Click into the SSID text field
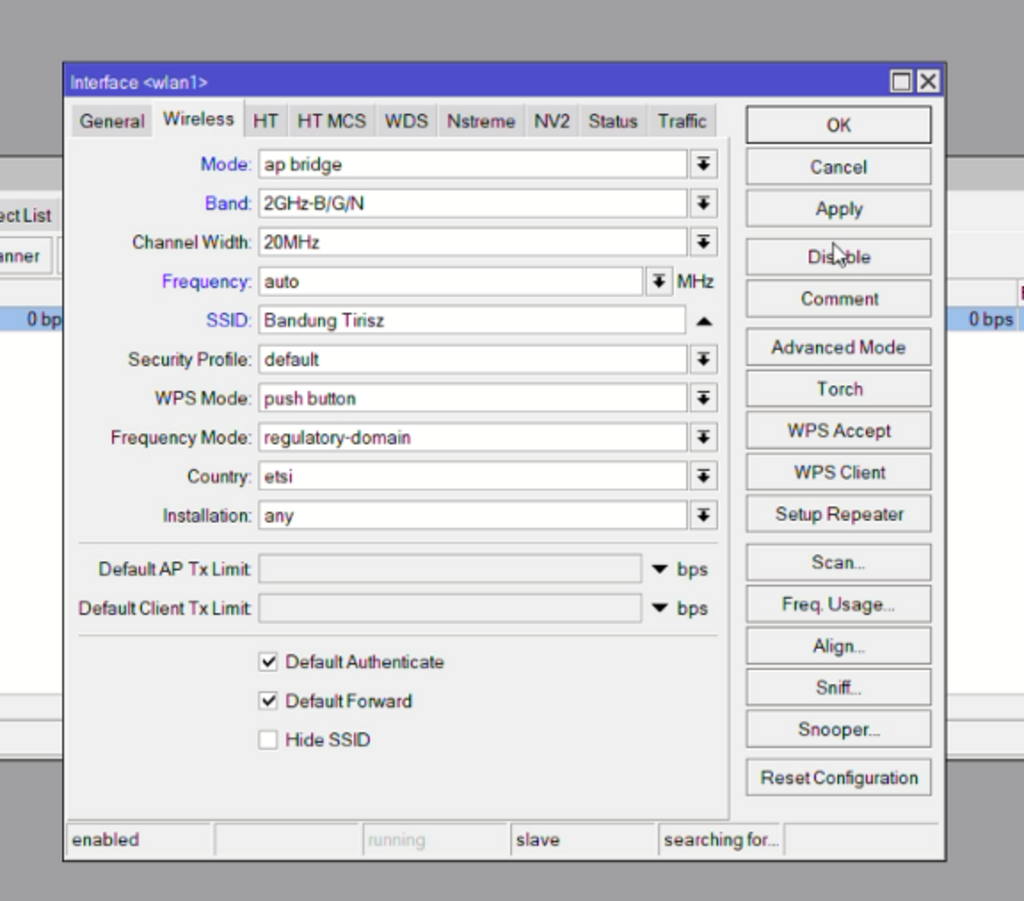Image resolution: width=1024 pixels, height=901 pixels. click(472, 321)
